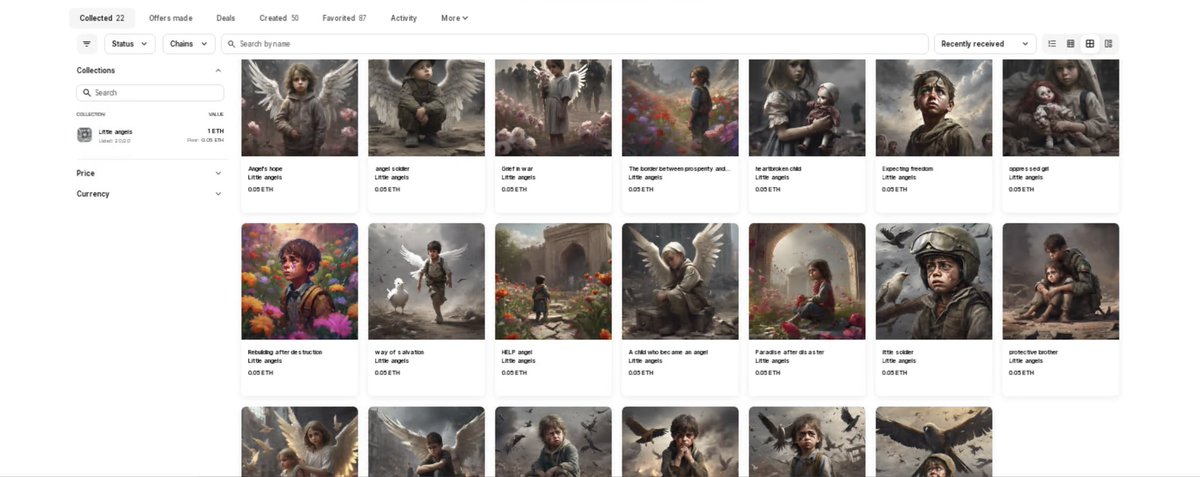Open the Favorited tab
Screen dimensions: 1200x477
[344, 18]
